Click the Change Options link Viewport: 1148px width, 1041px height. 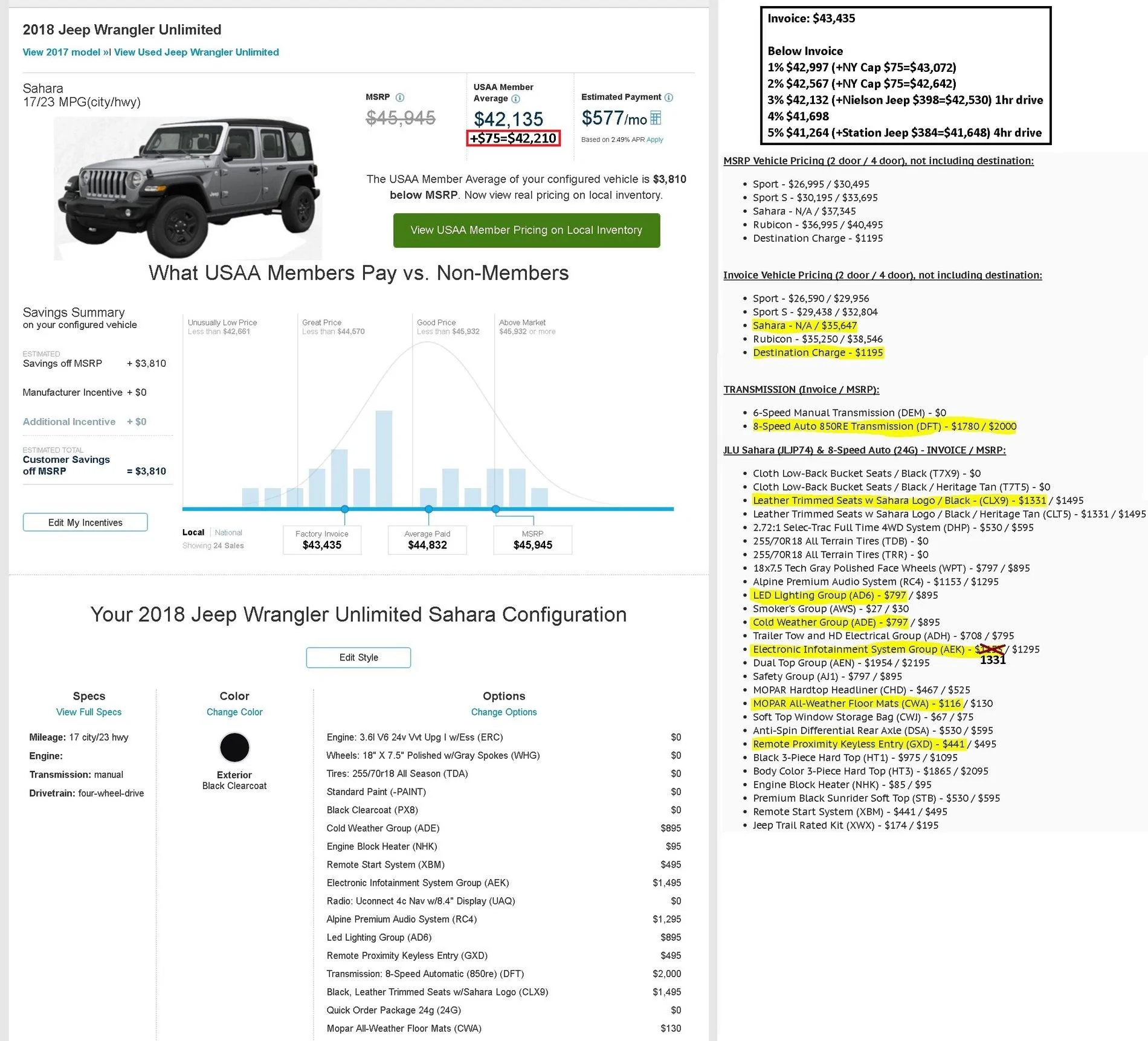504,712
